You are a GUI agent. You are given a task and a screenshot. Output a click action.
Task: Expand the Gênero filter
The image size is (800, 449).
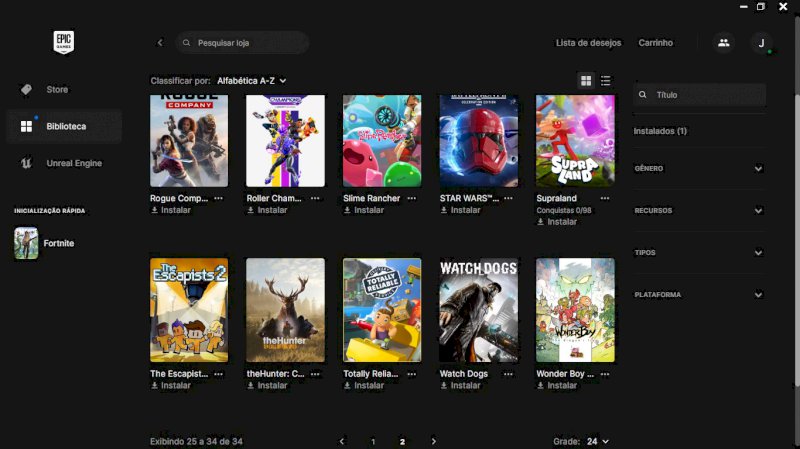tap(699, 168)
